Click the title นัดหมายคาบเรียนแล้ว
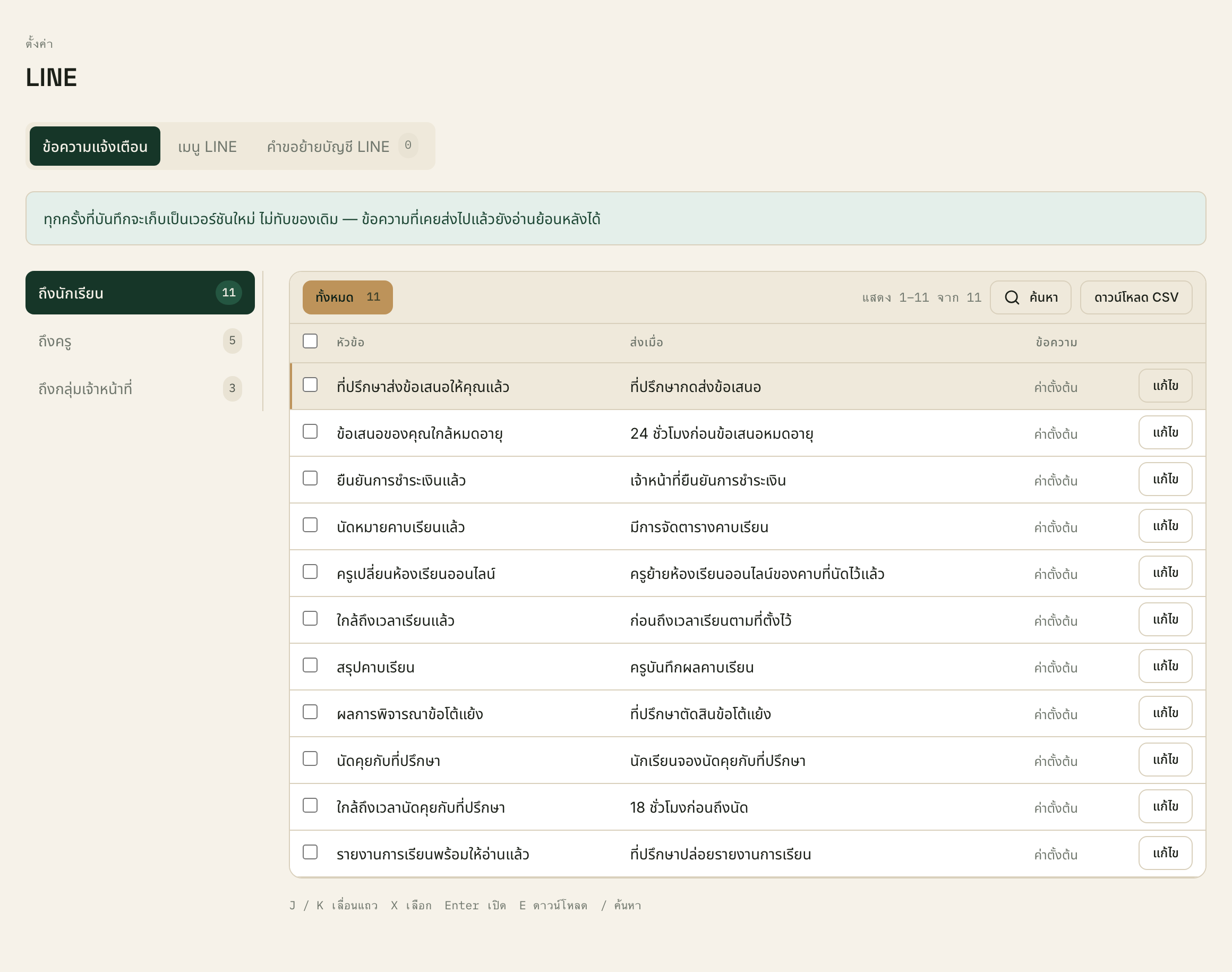The height and width of the screenshot is (972, 1232). pos(400,527)
